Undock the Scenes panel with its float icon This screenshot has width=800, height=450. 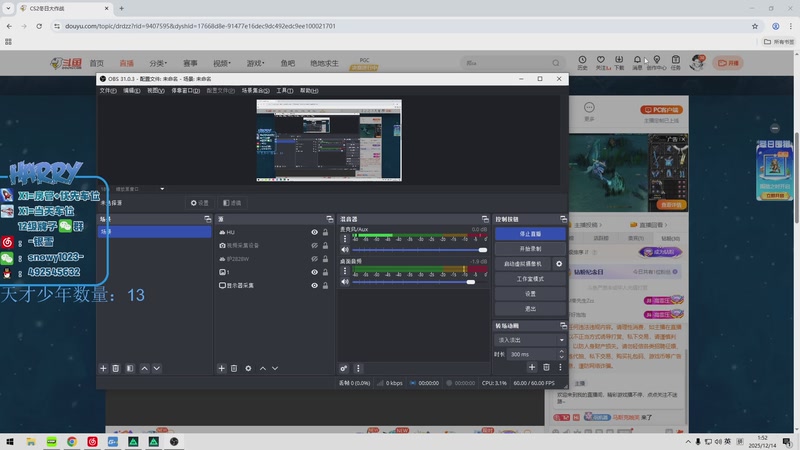coord(208,219)
